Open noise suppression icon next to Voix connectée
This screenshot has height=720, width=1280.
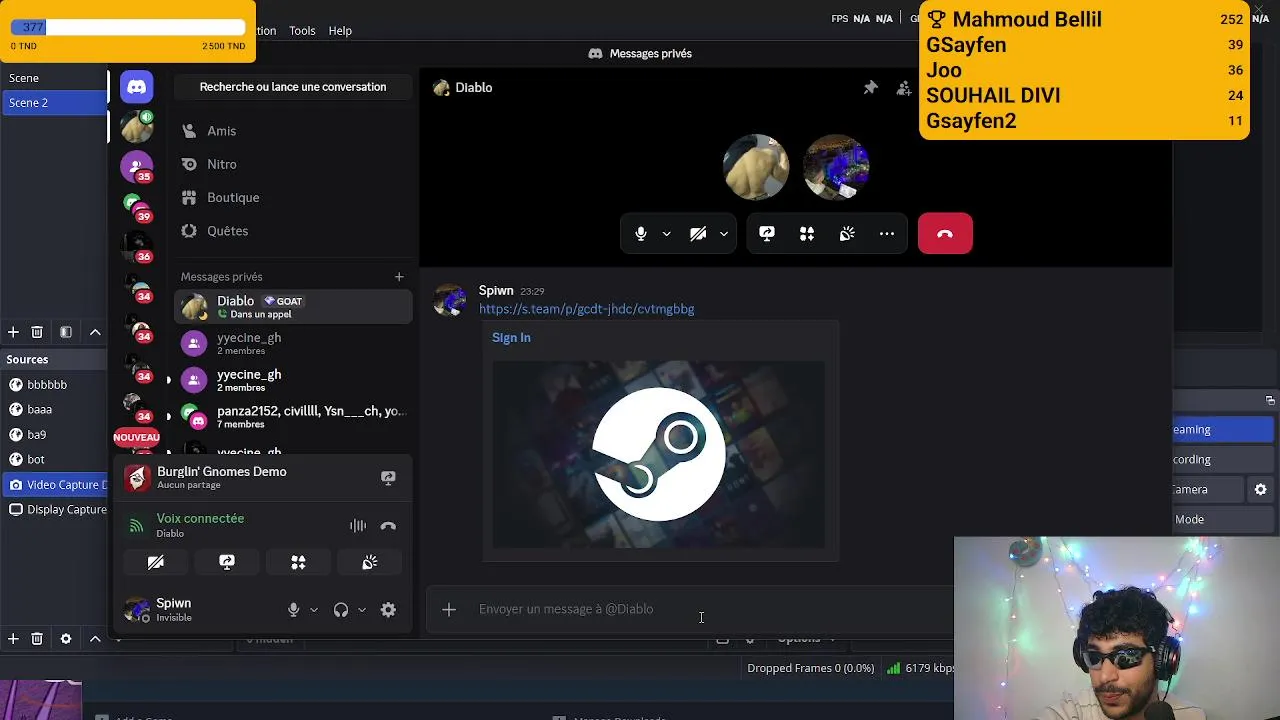[358, 526]
